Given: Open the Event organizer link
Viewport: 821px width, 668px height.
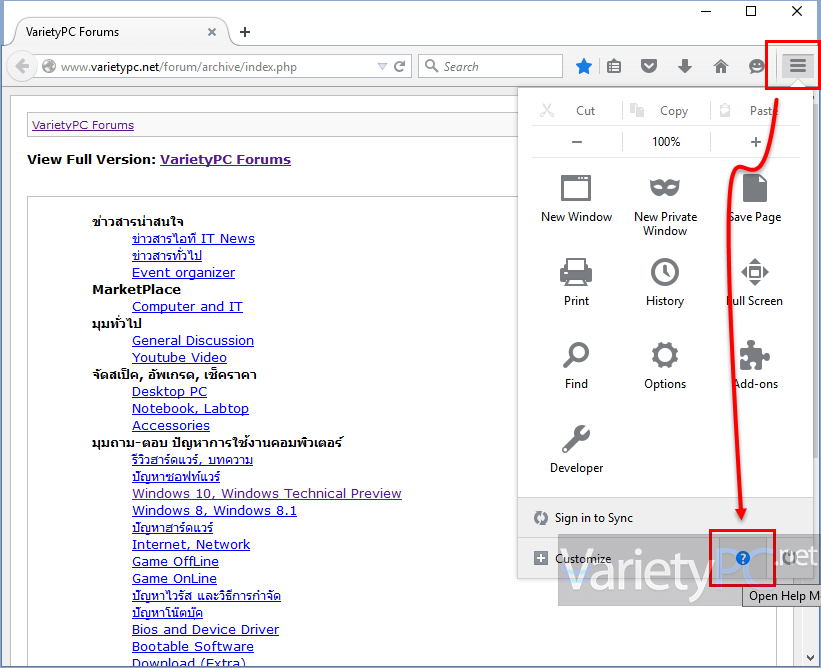Looking at the screenshot, I should pos(183,273).
